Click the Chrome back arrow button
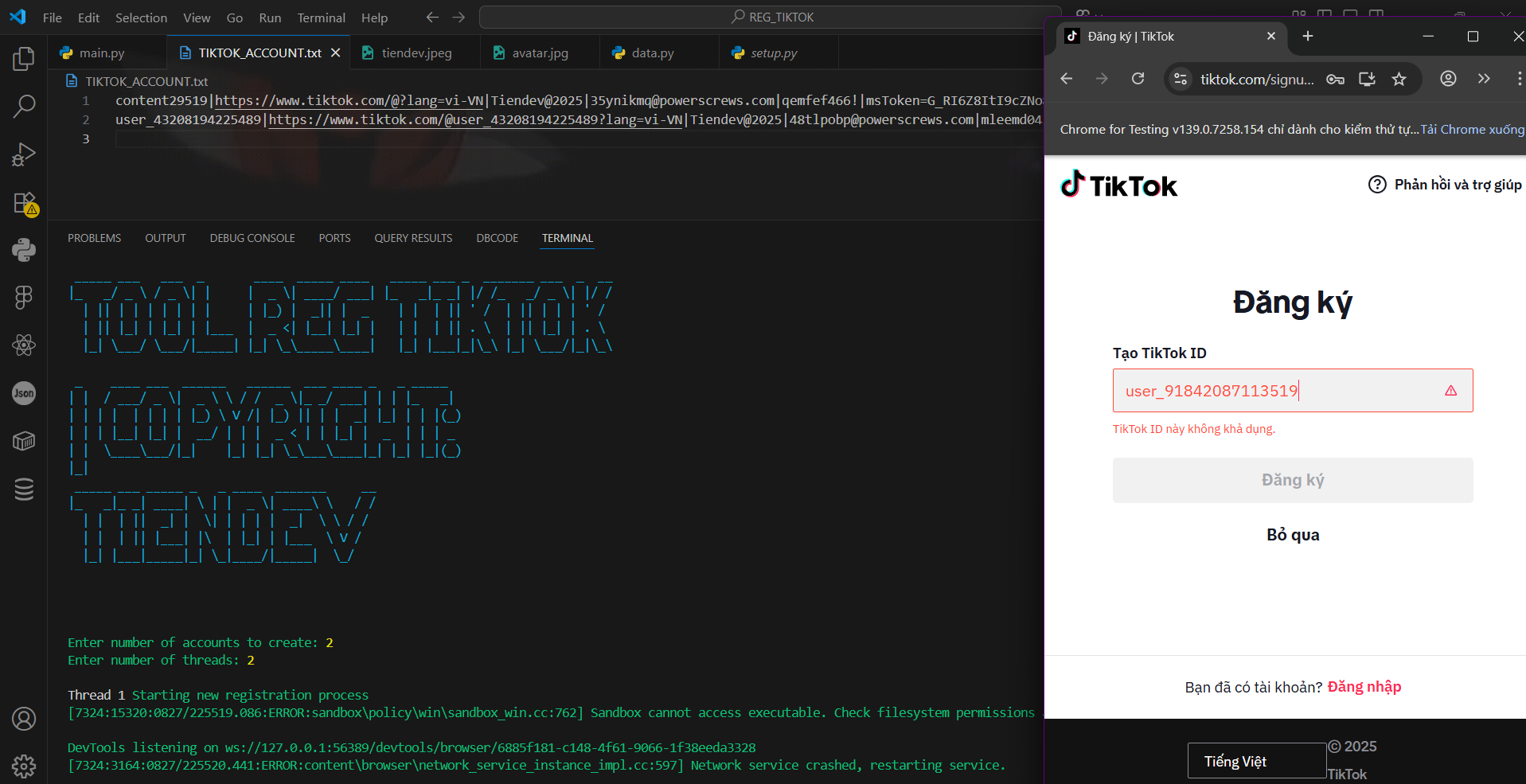The height and width of the screenshot is (784, 1526). click(x=1067, y=79)
